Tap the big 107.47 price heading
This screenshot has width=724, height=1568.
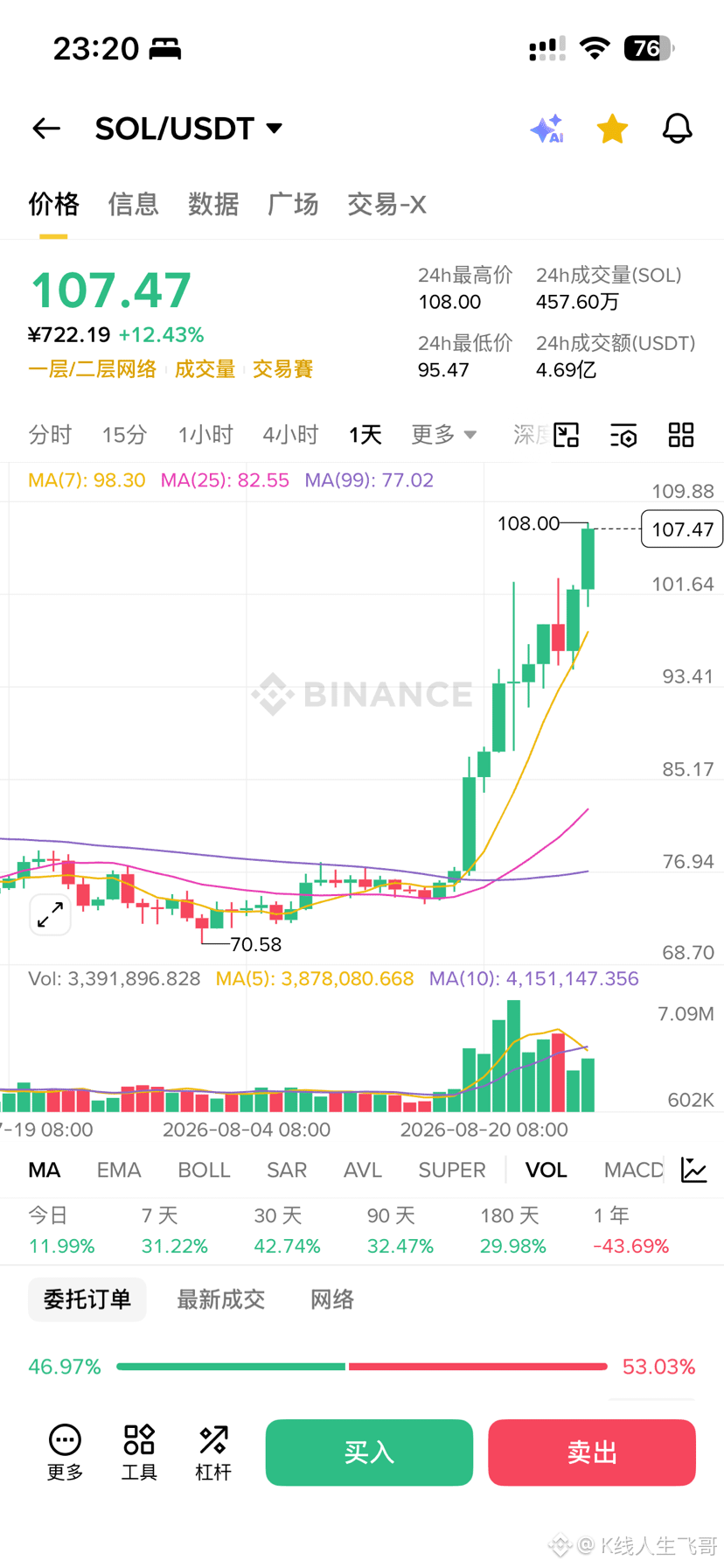(111, 290)
